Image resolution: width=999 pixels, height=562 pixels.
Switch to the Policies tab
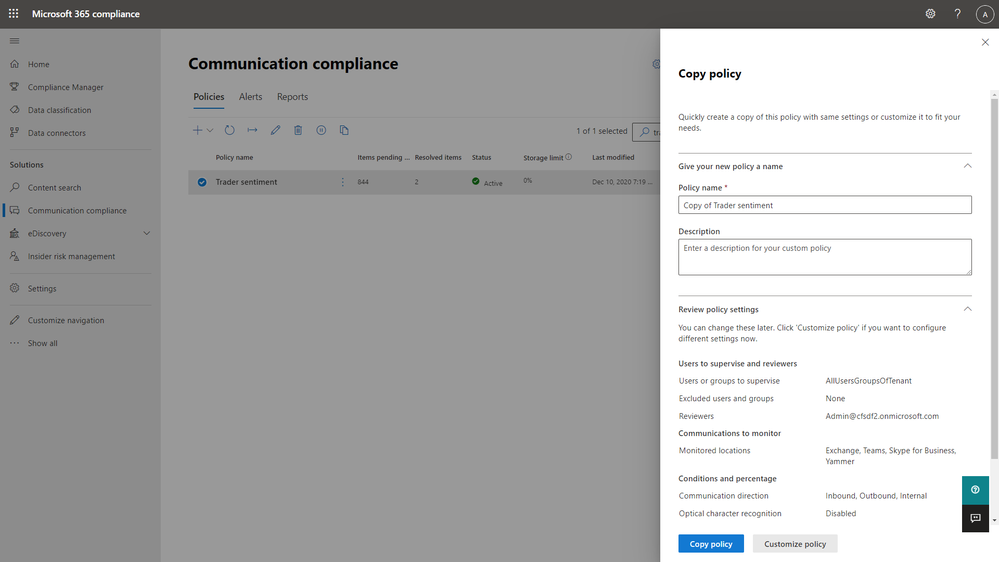coord(208,97)
